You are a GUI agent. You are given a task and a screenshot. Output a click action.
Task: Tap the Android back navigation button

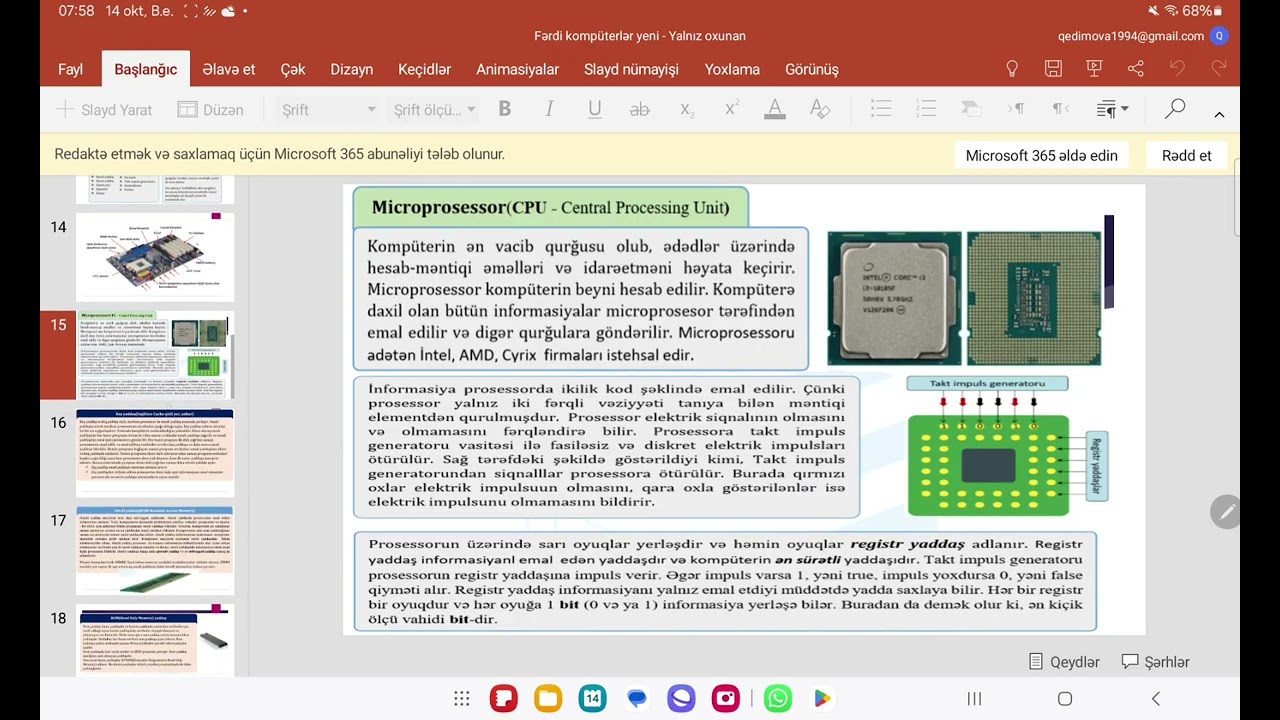(1156, 698)
